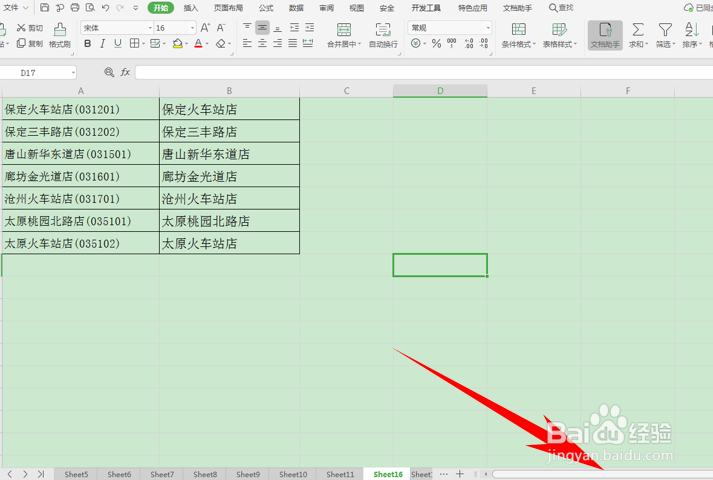
Task: Toggle bold formatting
Action: pyautogui.click(x=88, y=43)
